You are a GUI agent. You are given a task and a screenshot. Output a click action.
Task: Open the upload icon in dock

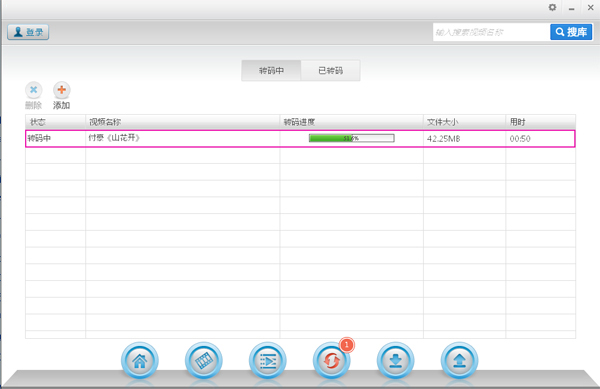pos(459,360)
